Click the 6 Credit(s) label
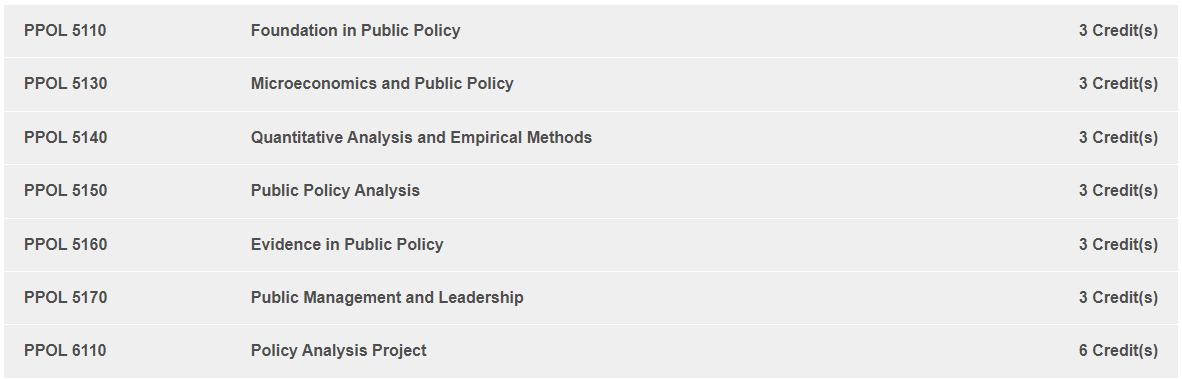The width and height of the screenshot is (1182, 379). (x=1118, y=351)
